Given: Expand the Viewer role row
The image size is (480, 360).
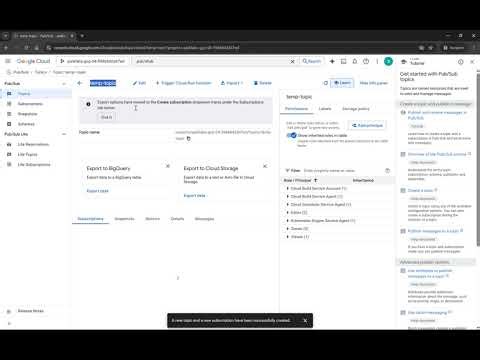Looking at the screenshot, I should click(x=287, y=237).
